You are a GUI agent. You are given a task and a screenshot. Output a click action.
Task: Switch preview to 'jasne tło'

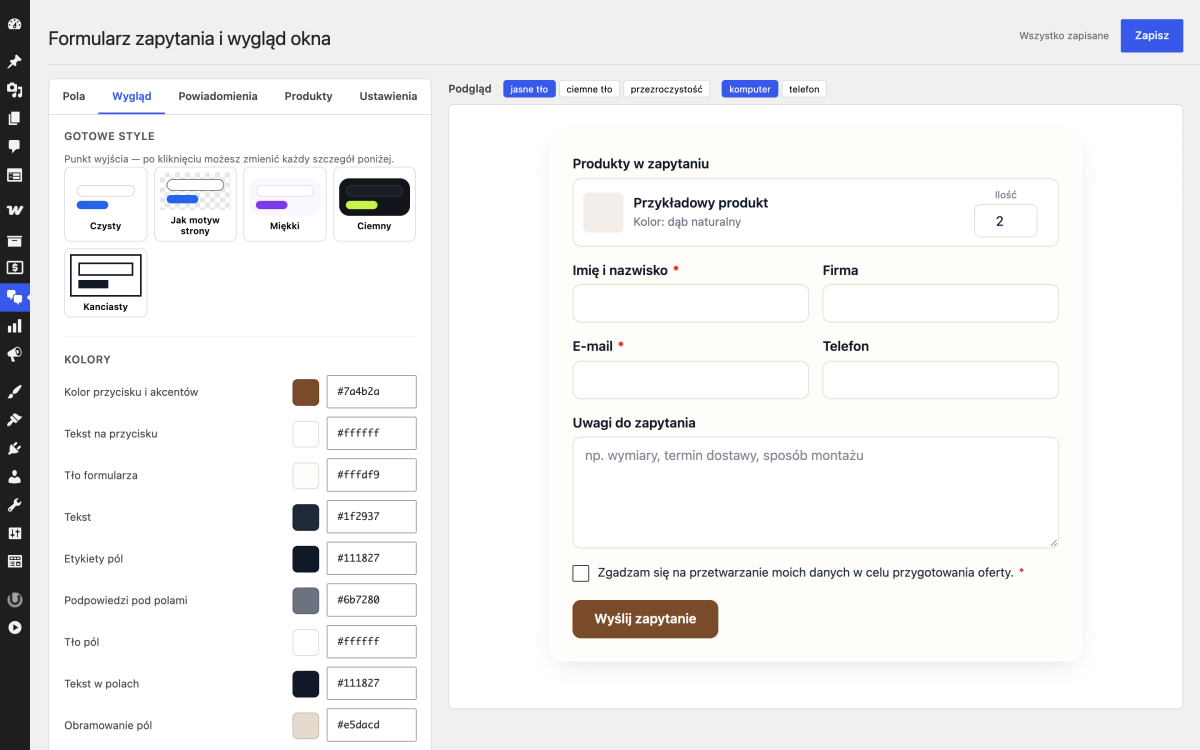click(529, 89)
